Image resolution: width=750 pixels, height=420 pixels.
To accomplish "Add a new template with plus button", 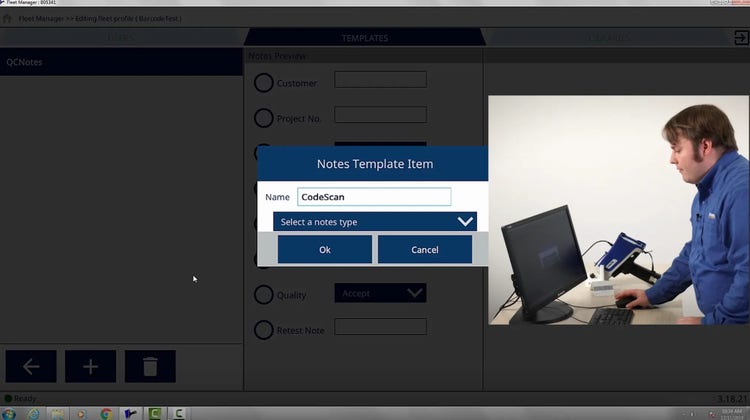I will [90, 366].
